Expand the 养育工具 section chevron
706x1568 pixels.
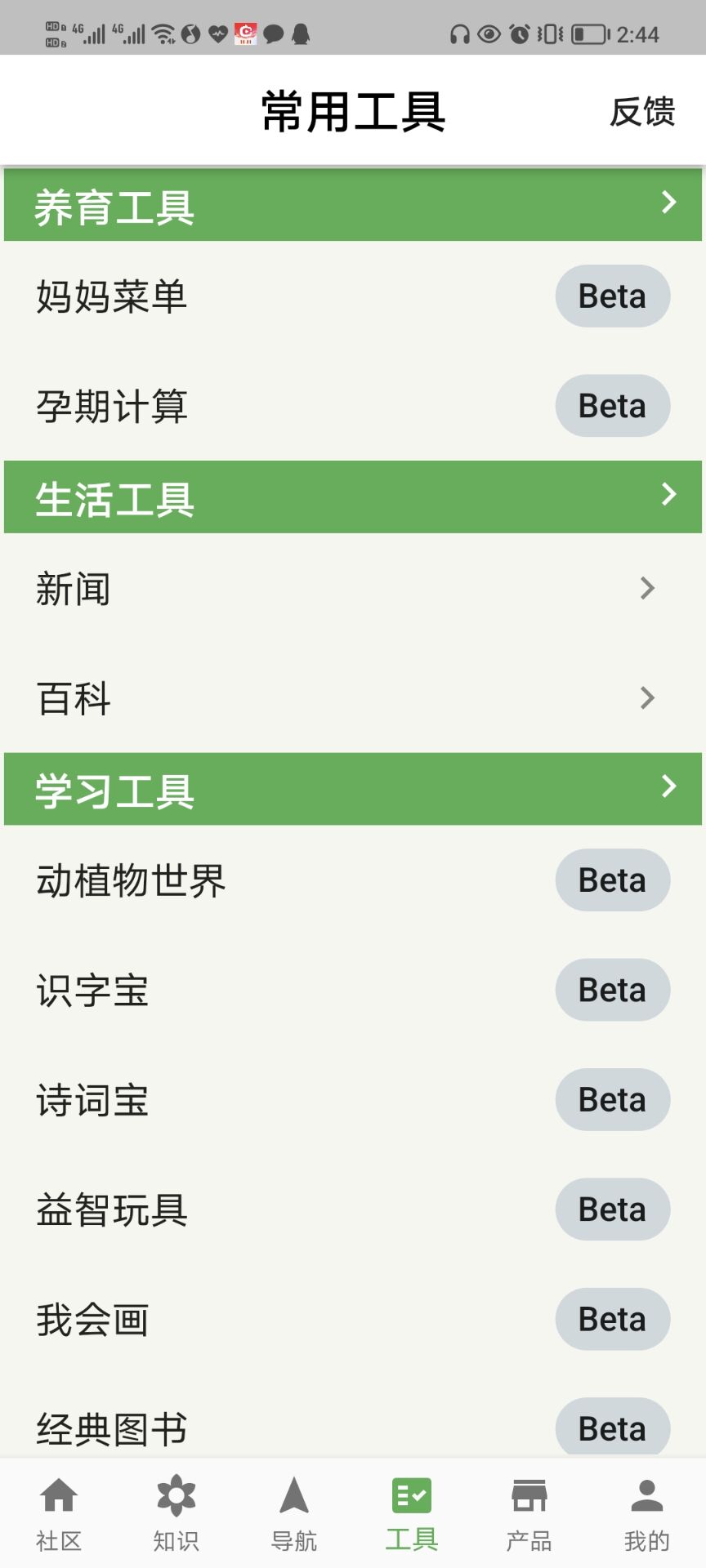tap(668, 202)
